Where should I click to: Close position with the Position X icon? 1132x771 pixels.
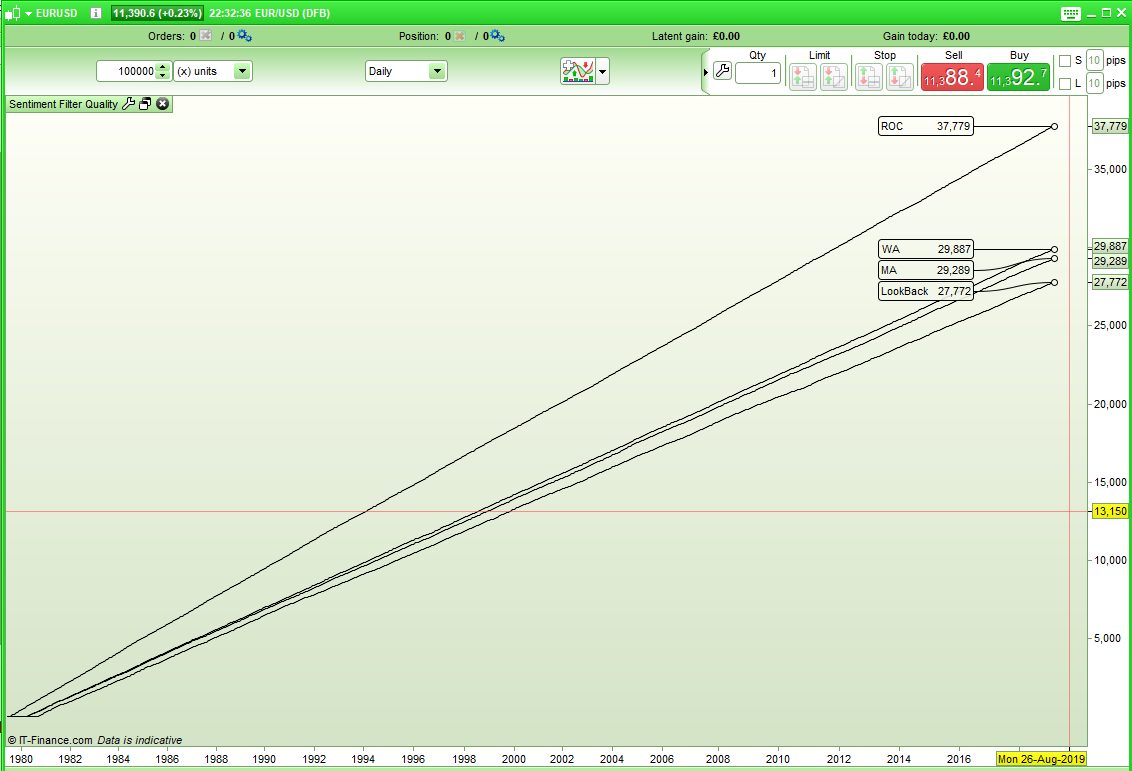click(x=459, y=35)
